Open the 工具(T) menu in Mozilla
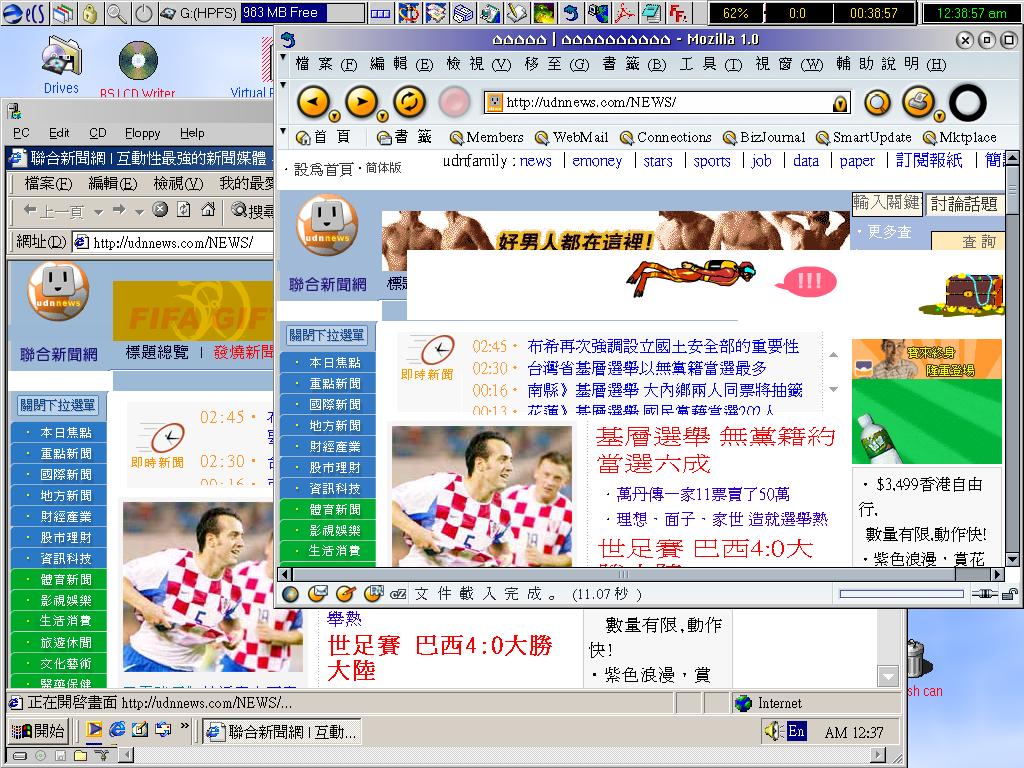Image resolution: width=1024 pixels, height=768 pixels. 711,64
